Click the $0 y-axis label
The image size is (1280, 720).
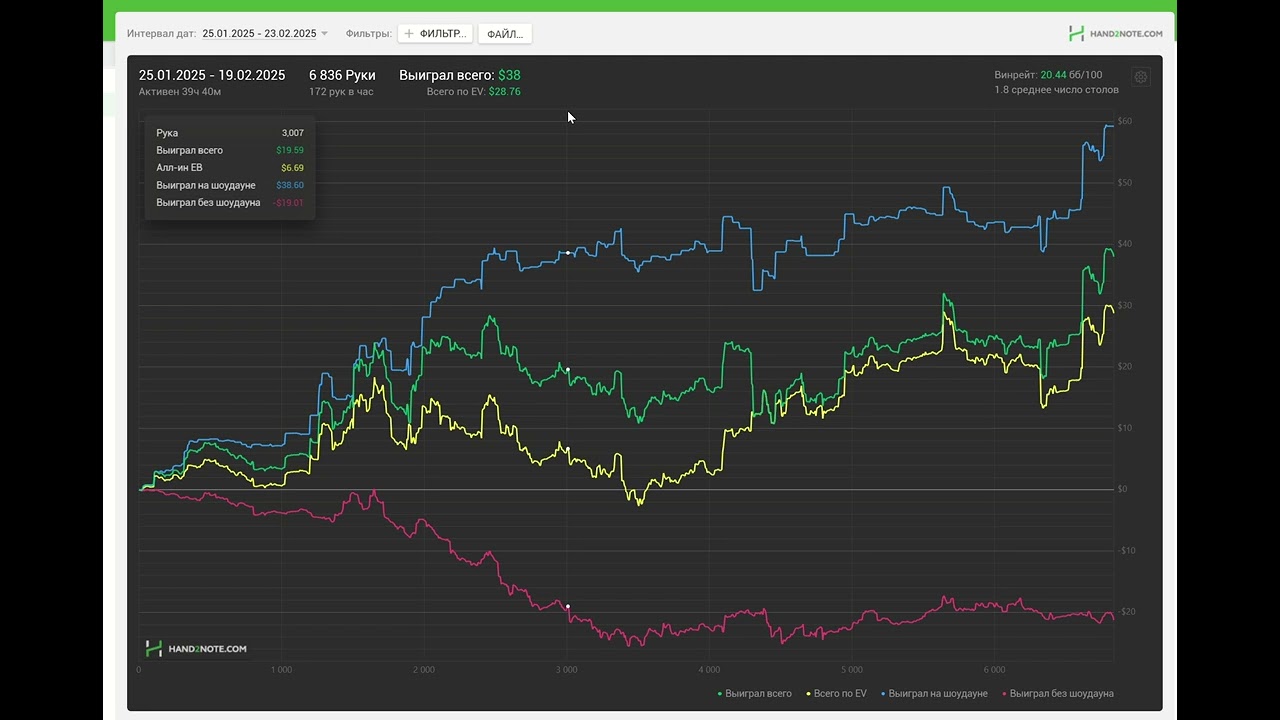click(1123, 489)
